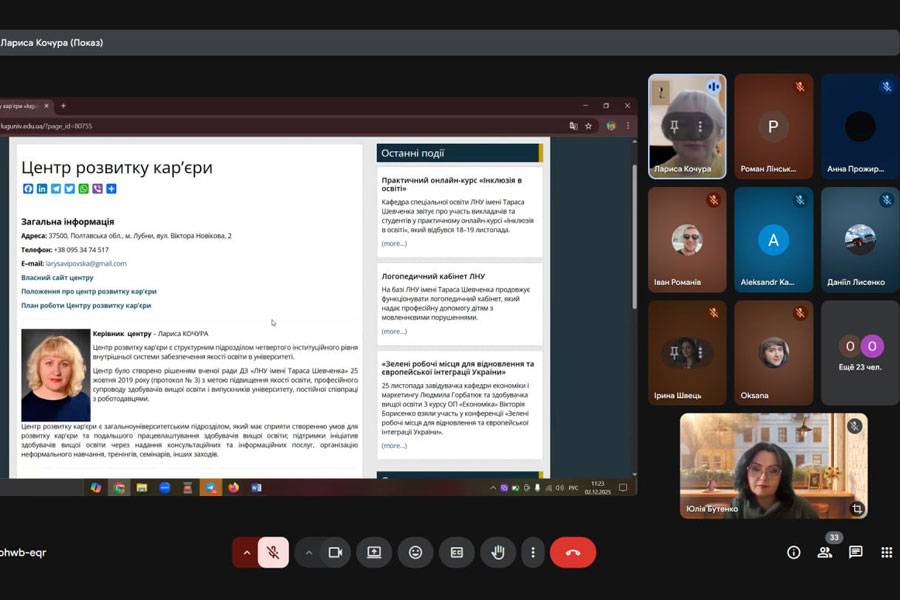The height and width of the screenshot is (600, 900).
Task: Select Aleksandr Ka... participant tile
Action: click(774, 239)
